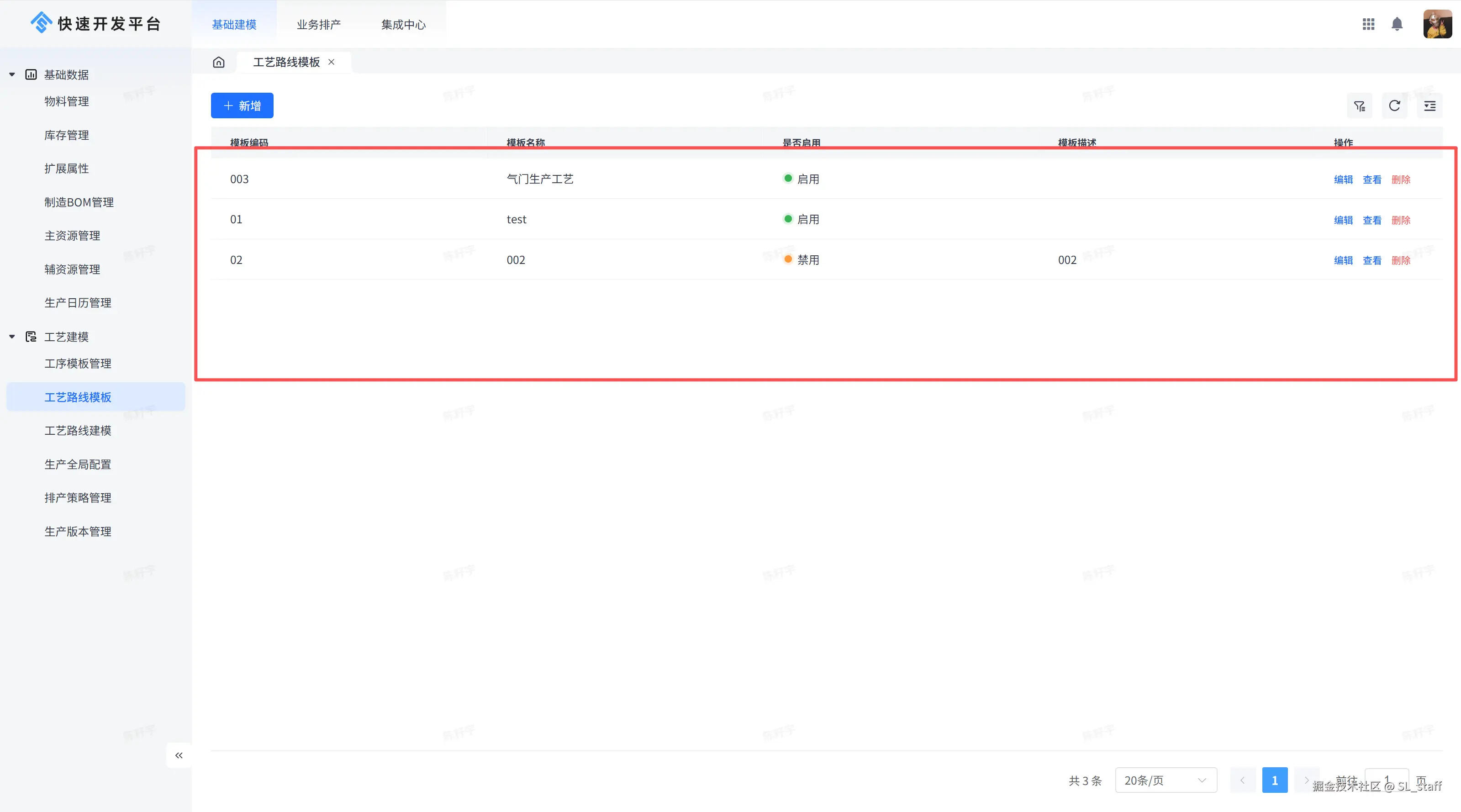Viewport: 1461px width, 812px height.
Task: Open 工艺路线建模 in sidebar
Action: (78, 430)
